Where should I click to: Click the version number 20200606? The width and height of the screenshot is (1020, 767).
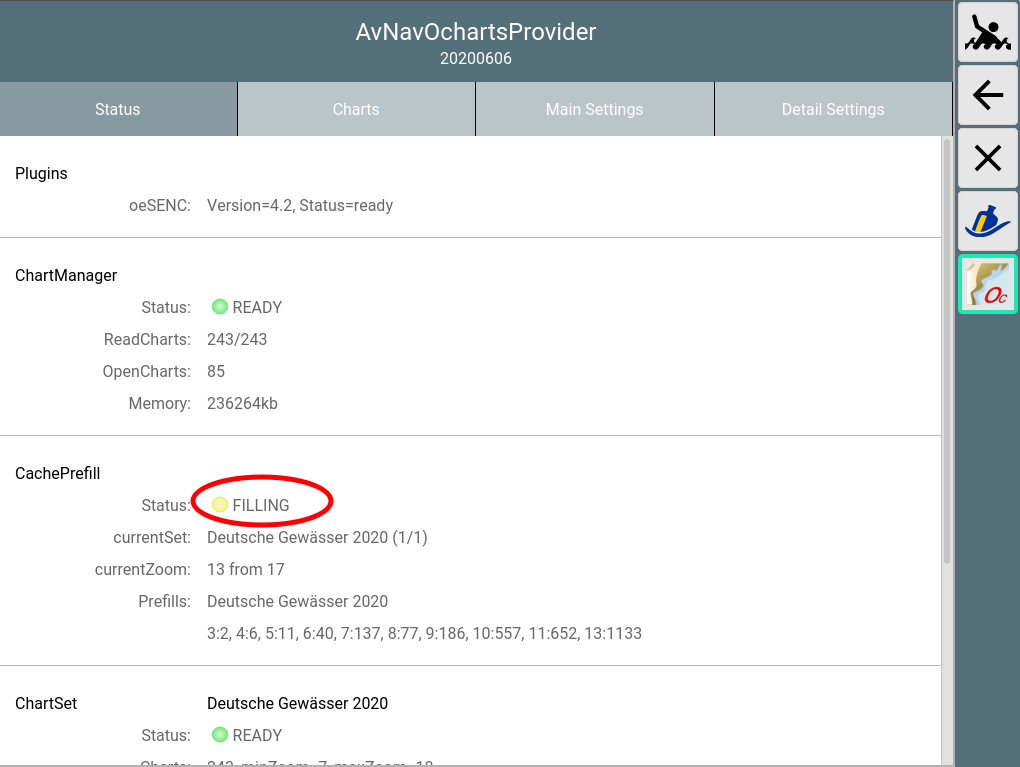point(476,59)
